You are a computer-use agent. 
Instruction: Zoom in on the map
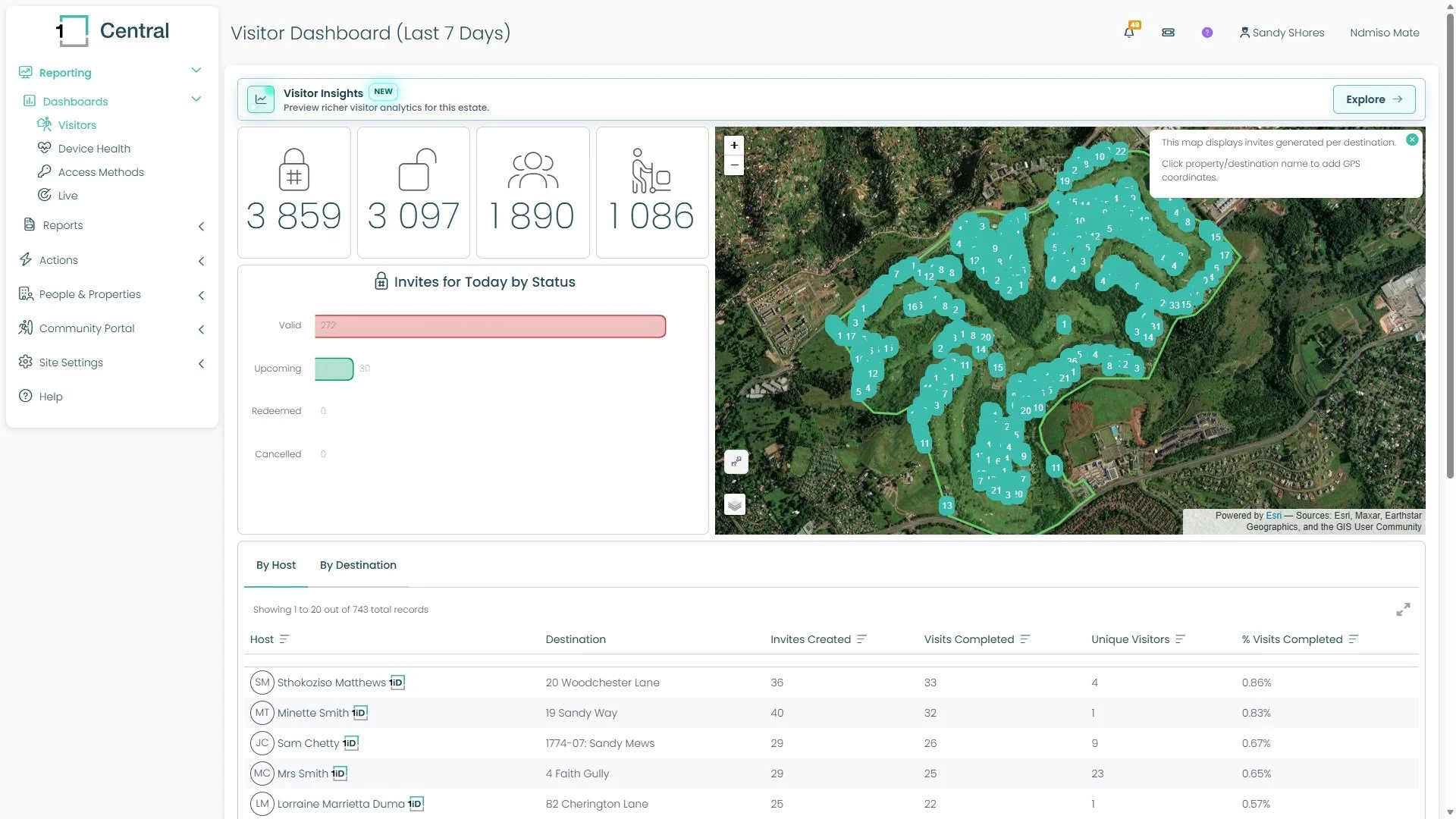point(734,145)
